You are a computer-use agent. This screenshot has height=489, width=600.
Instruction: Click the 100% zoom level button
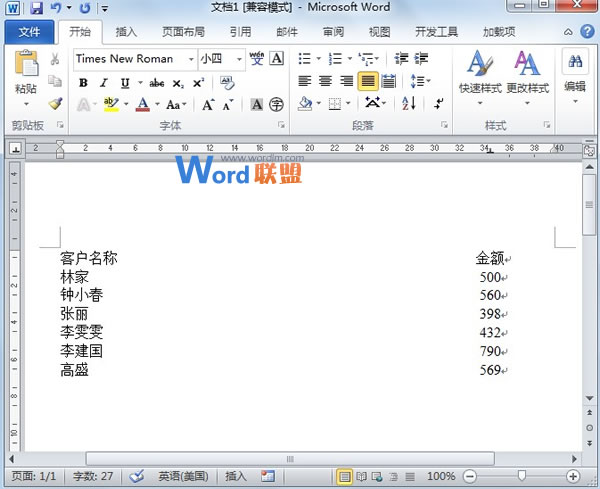pos(441,476)
